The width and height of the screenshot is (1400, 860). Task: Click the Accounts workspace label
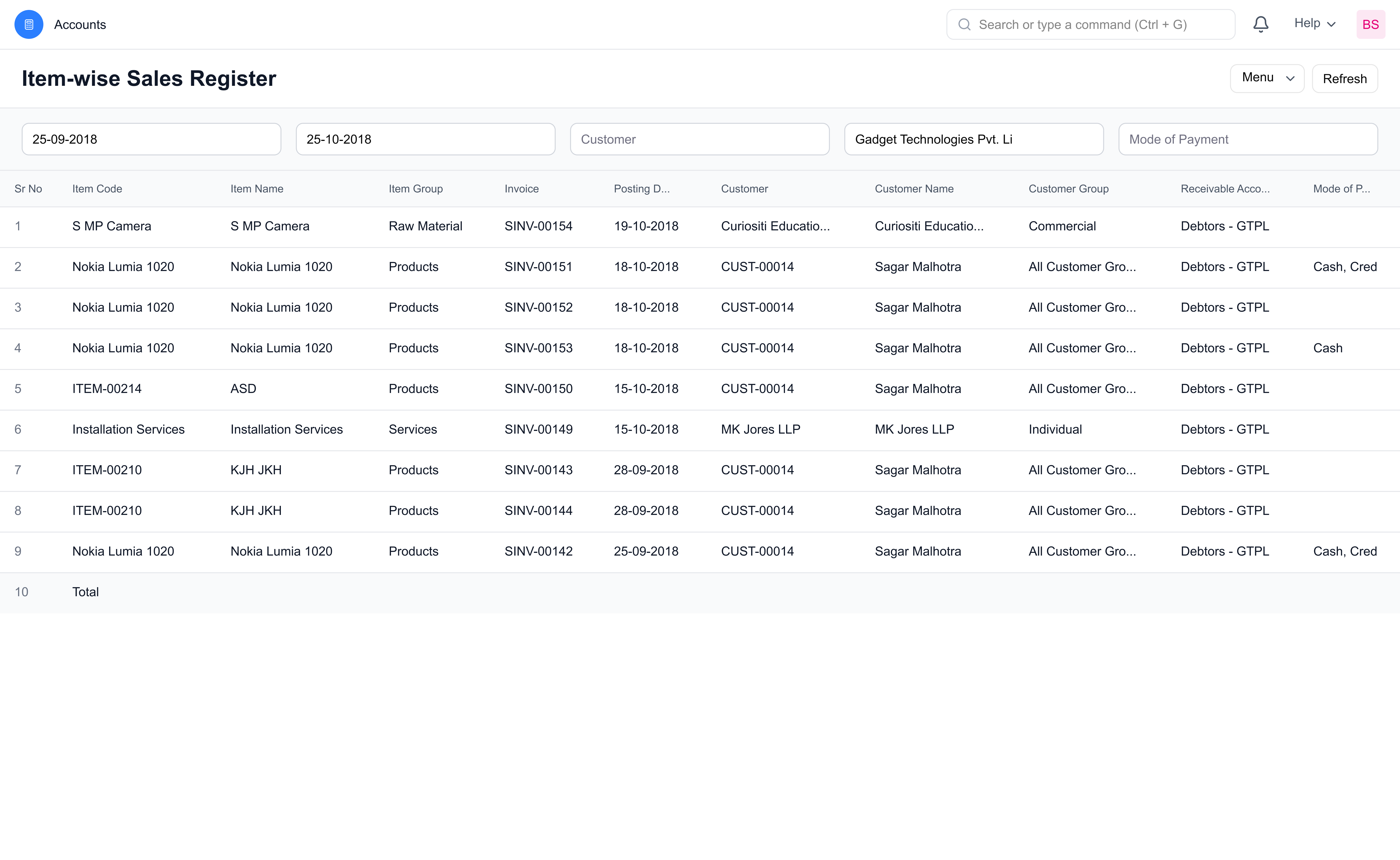[x=80, y=24]
